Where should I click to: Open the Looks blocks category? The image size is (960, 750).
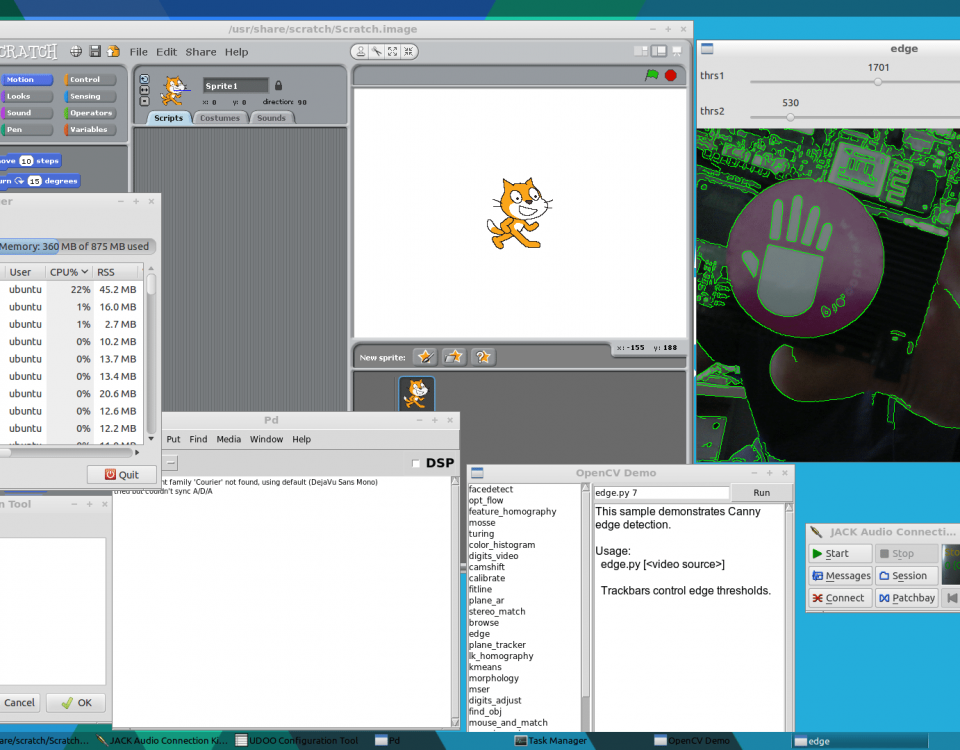26,96
